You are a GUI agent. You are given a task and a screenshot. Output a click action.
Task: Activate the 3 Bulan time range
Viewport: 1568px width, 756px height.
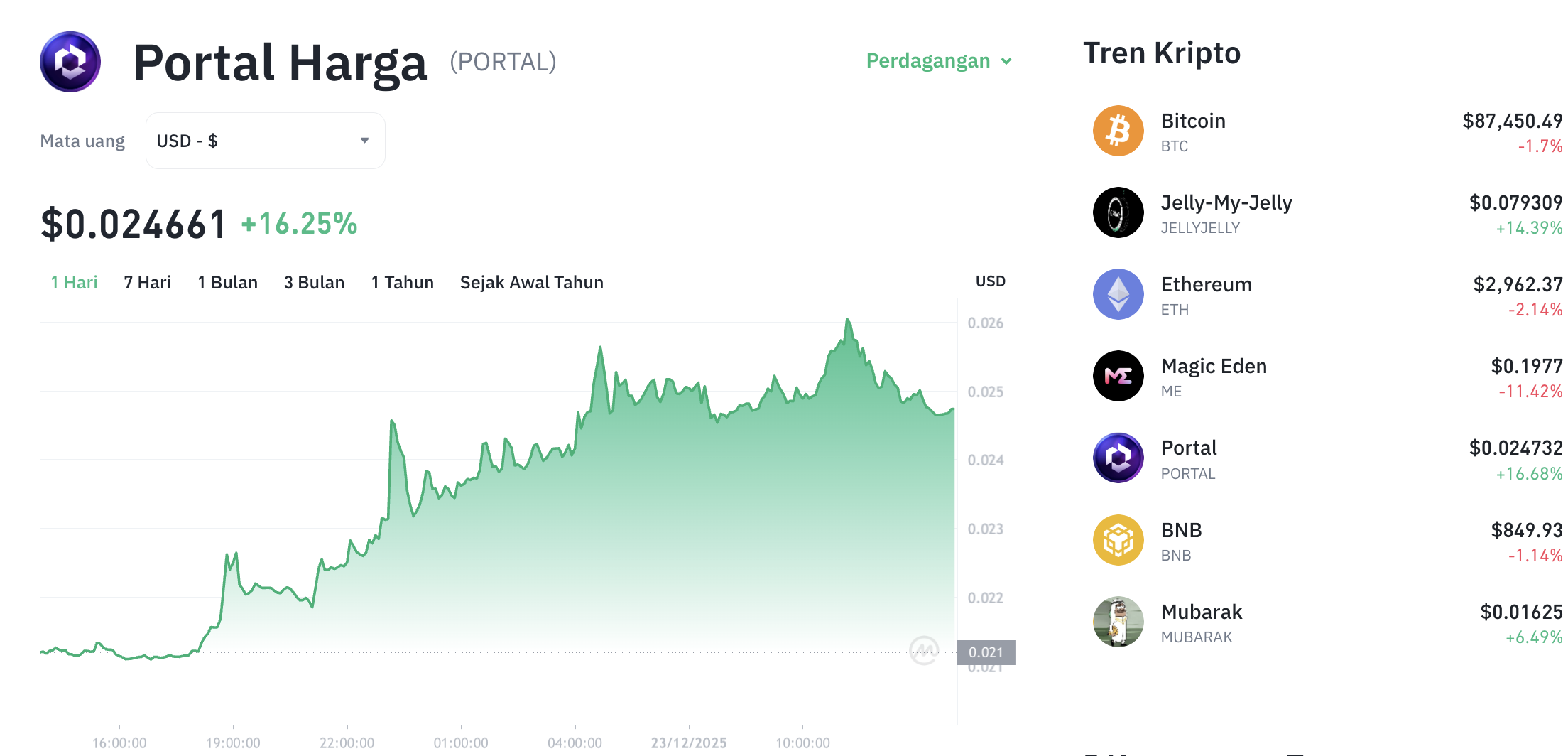click(x=314, y=282)
